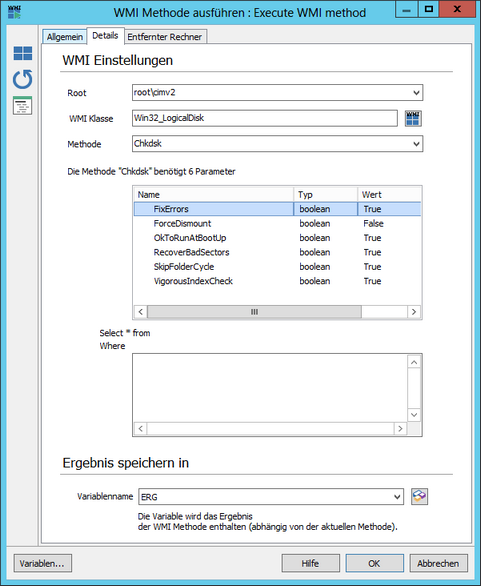The height and width of the screenshot is (586, 481).
Task: Maximize the WMI method window
Action: pyautogui.click(x=429, y=10)
